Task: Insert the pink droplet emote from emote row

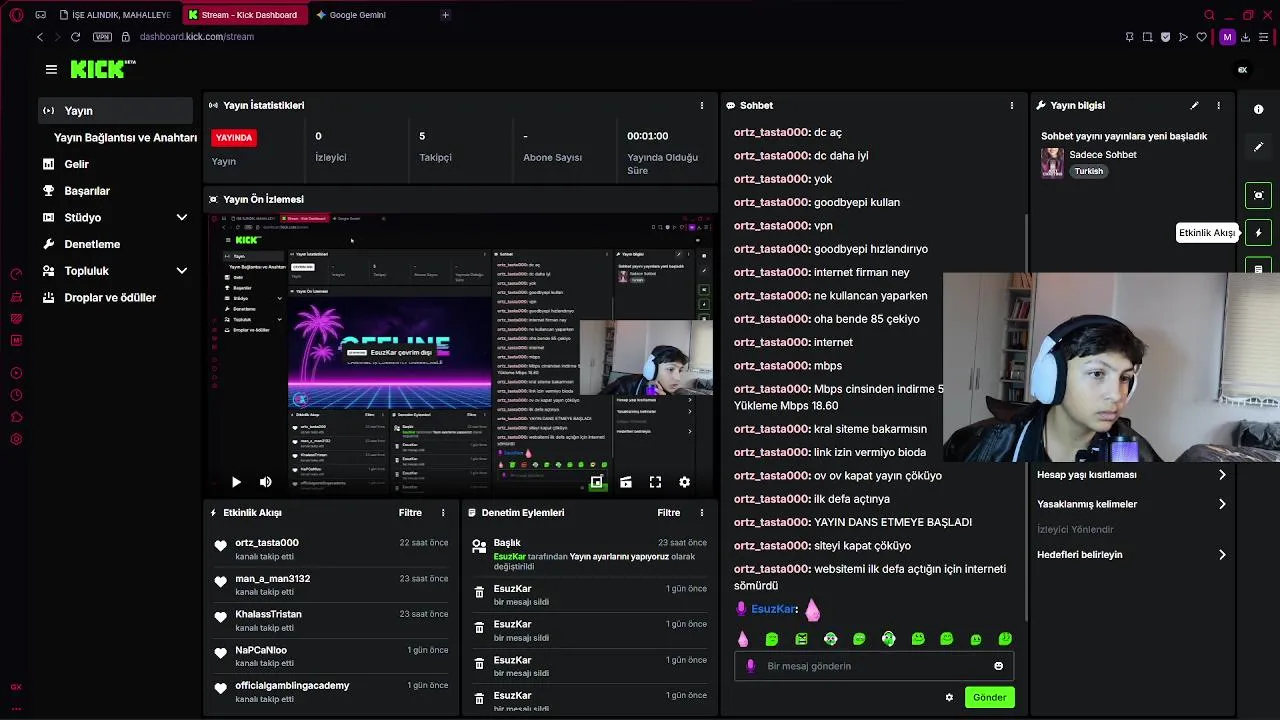Action: (x=743, y=639)
